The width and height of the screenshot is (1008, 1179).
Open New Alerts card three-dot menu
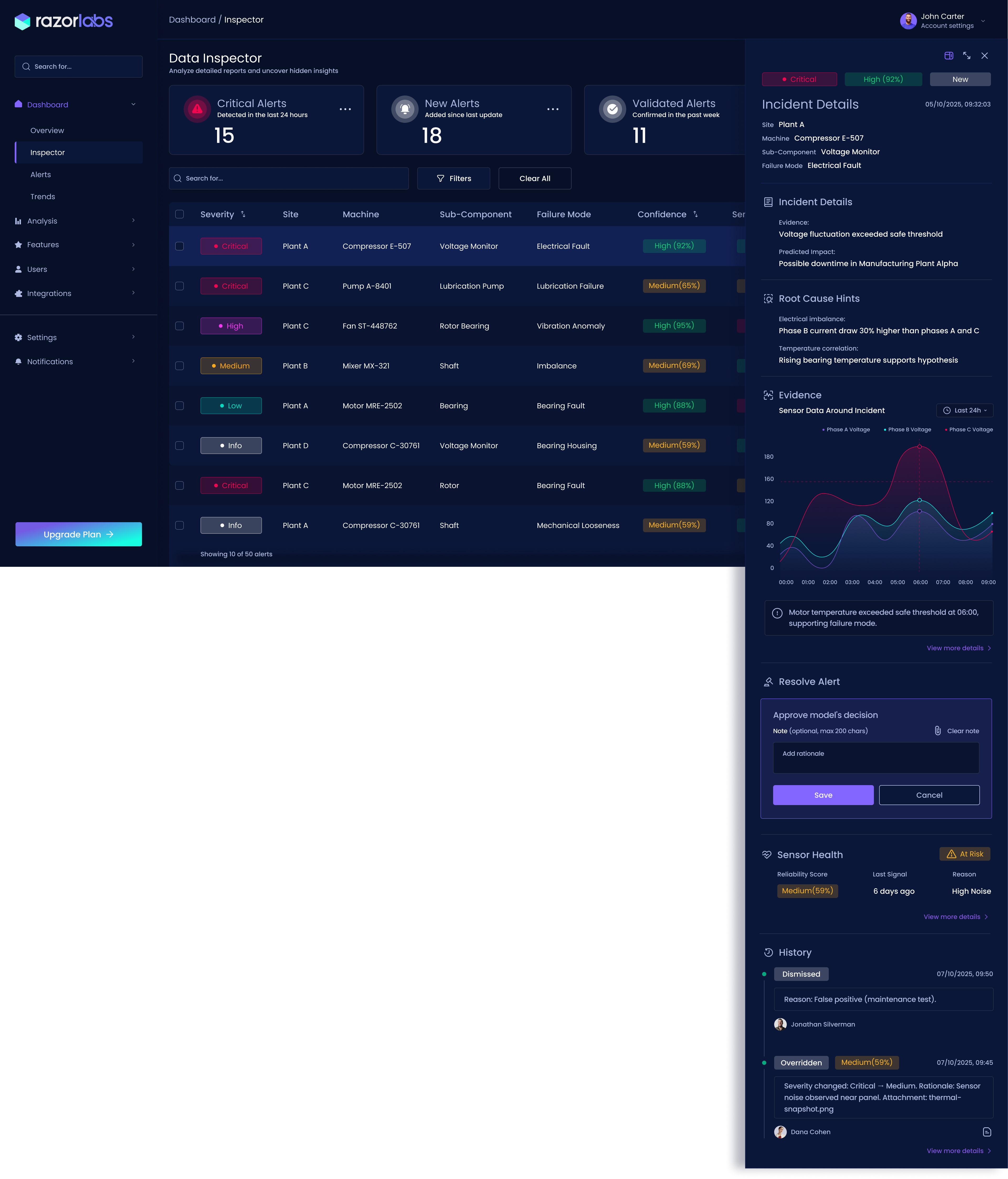[x=553, y=109]
